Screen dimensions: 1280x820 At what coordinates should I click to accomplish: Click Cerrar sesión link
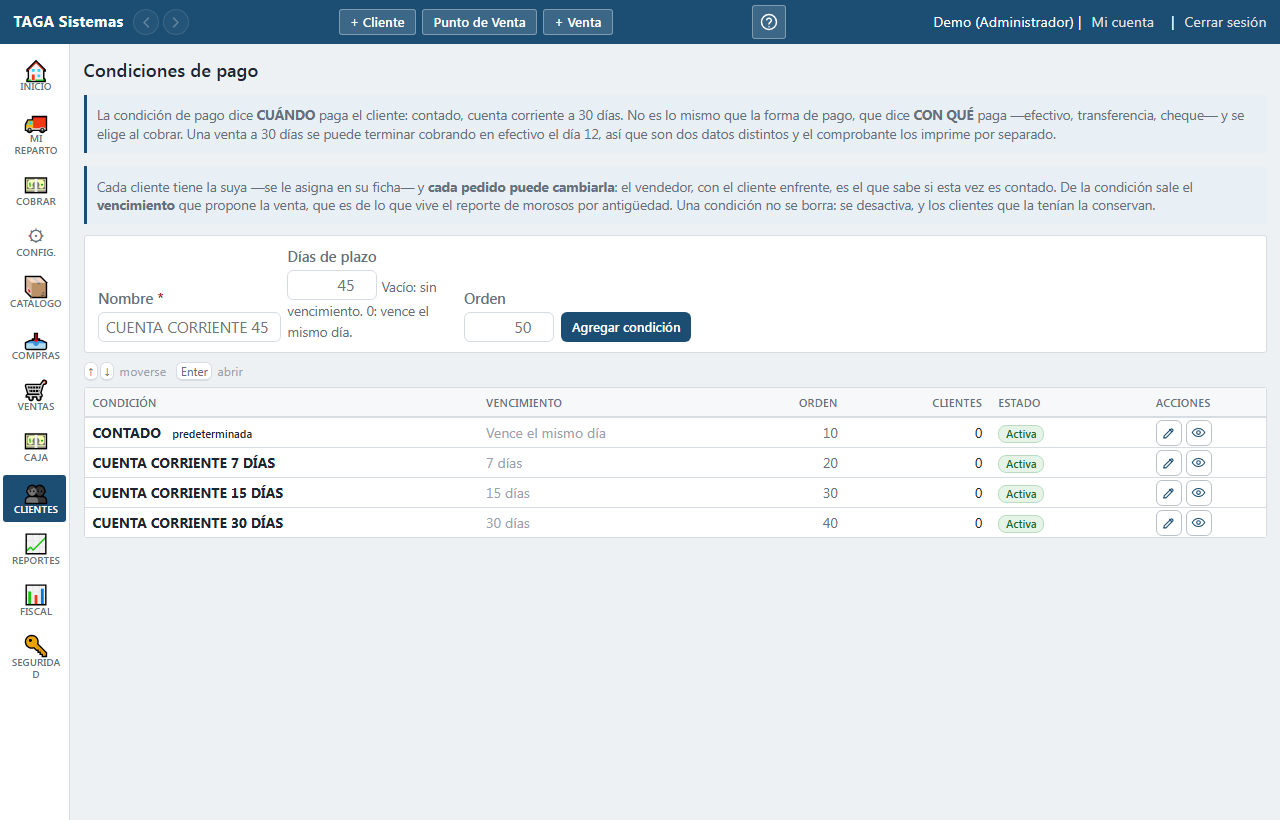tap(1225, 22)
